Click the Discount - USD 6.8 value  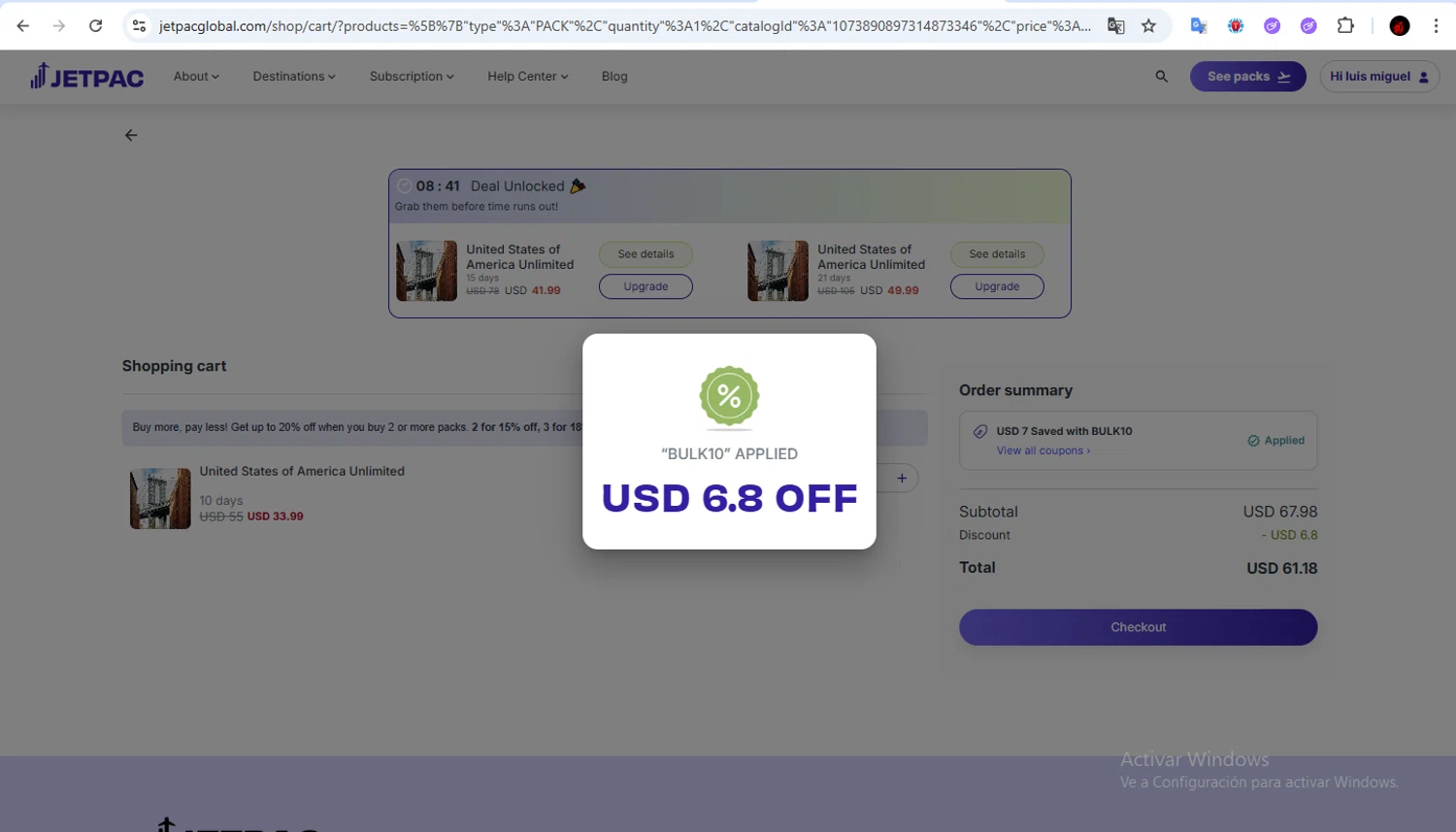tap(1289, 535)
